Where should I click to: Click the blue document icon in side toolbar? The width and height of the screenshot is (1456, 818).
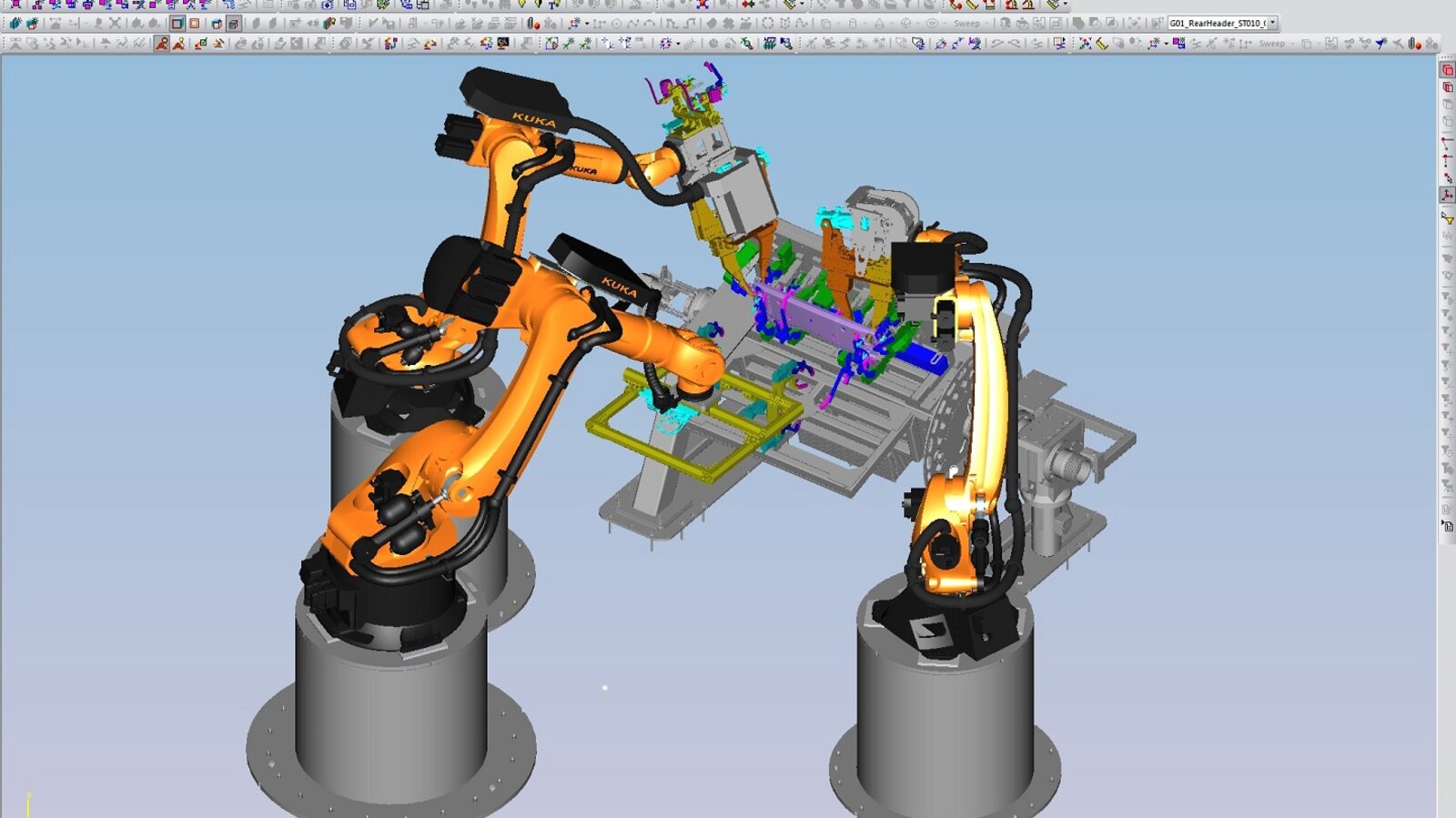point(1447,526)
